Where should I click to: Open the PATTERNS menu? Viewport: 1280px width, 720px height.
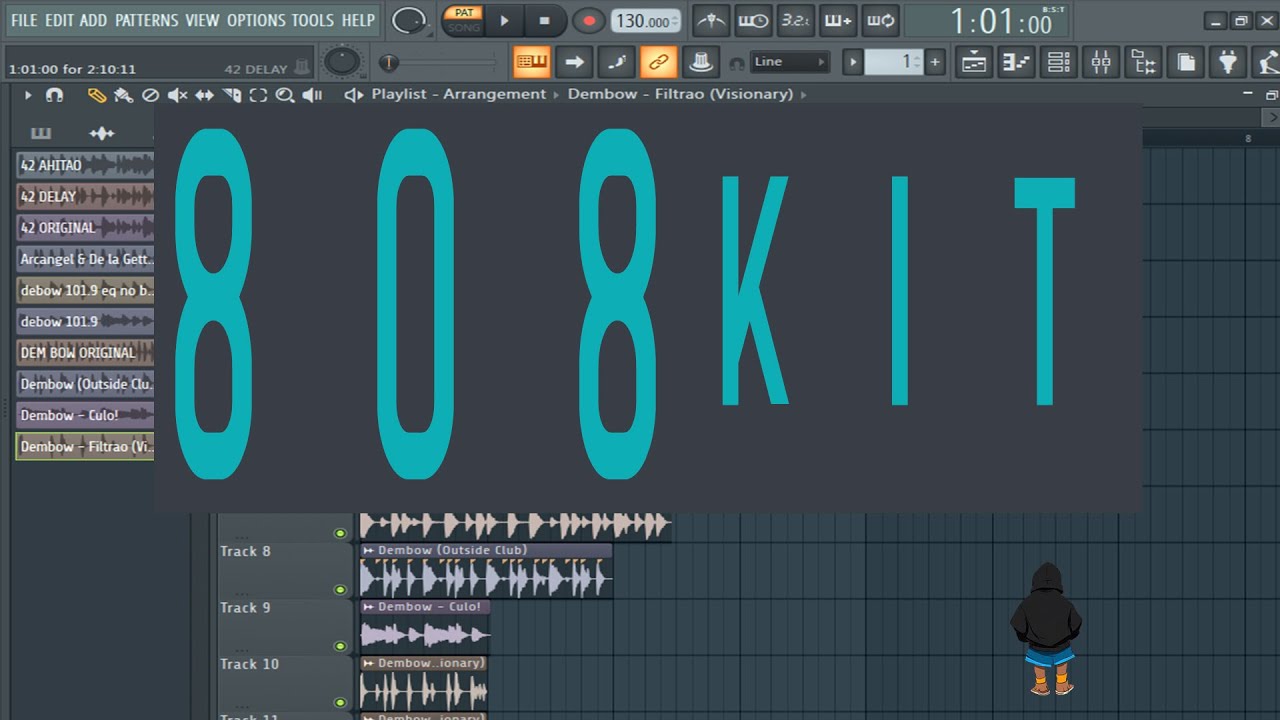(x=146, y=20)
